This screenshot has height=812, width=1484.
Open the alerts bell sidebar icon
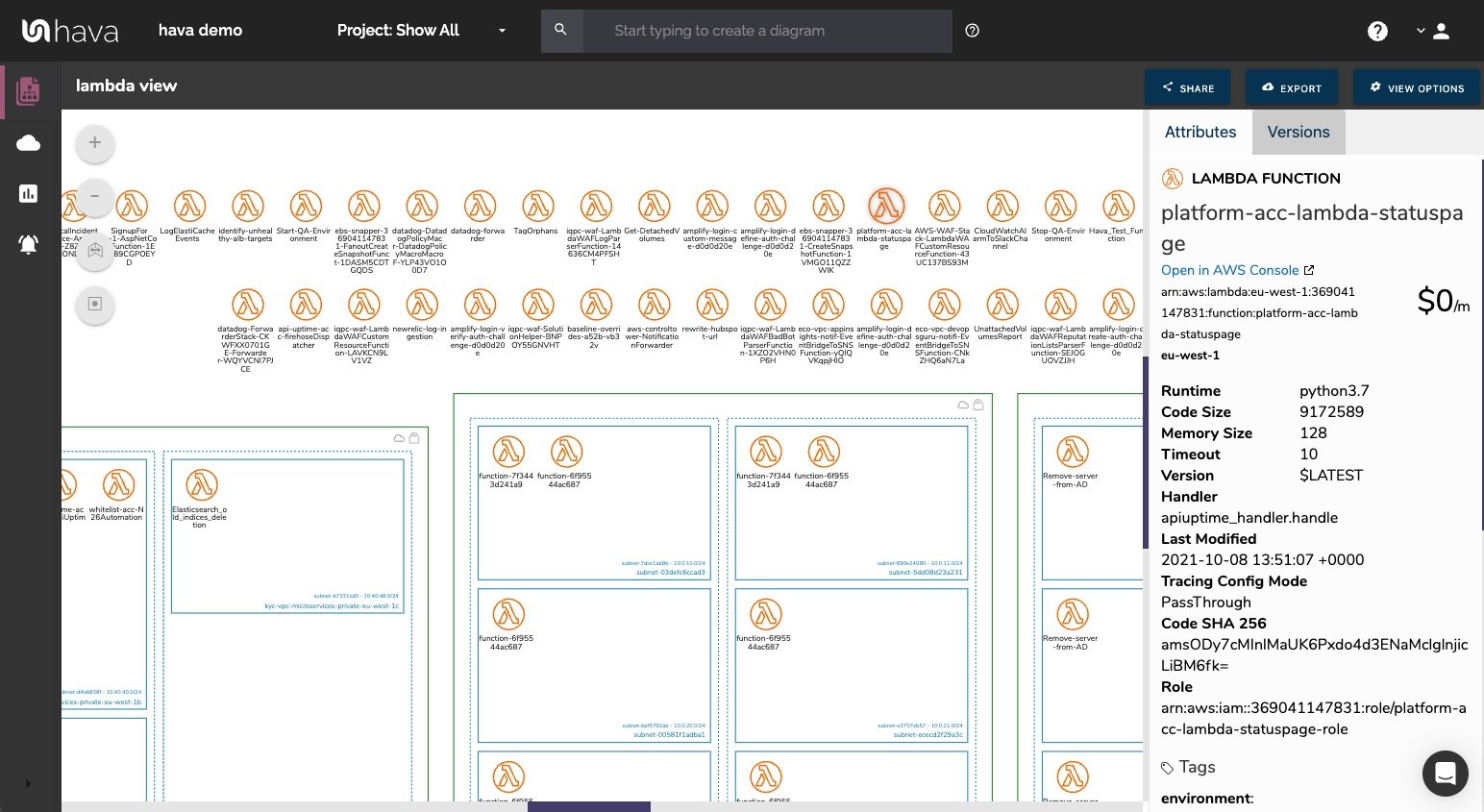point(29,244)
